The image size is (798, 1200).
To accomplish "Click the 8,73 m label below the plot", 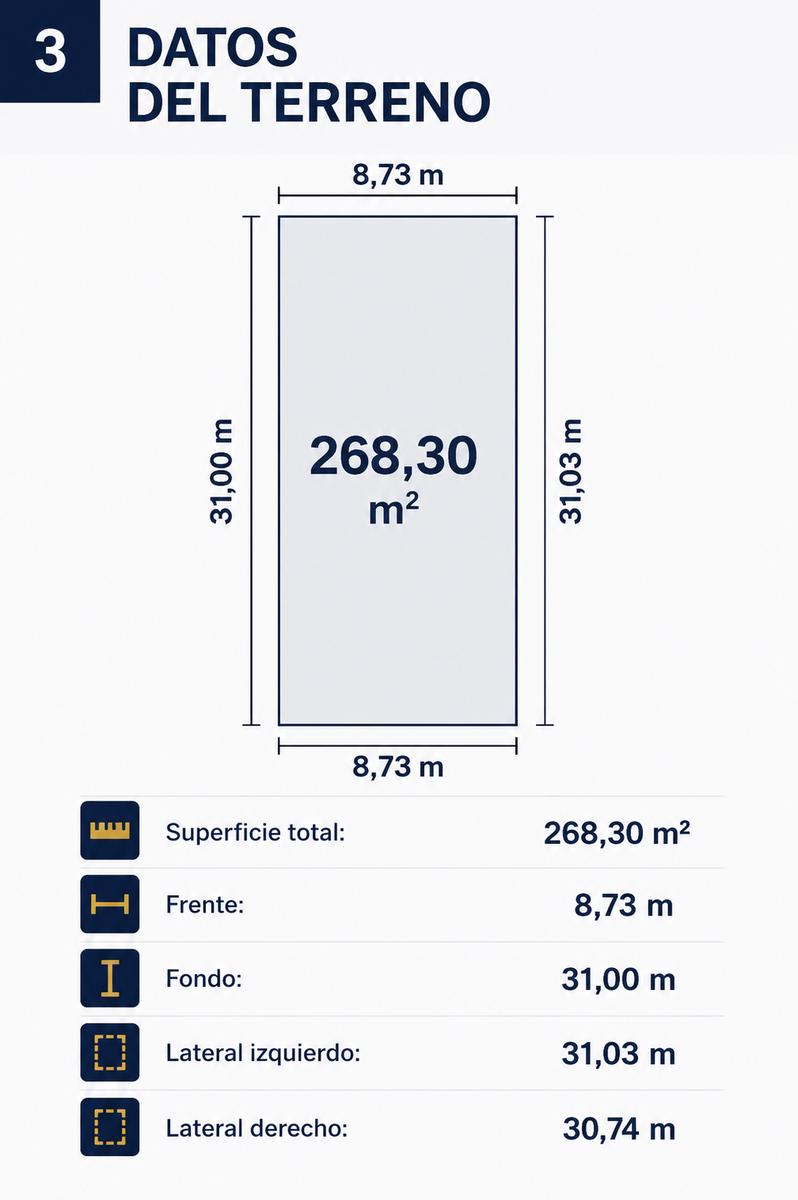I will (x=398, y=767).
